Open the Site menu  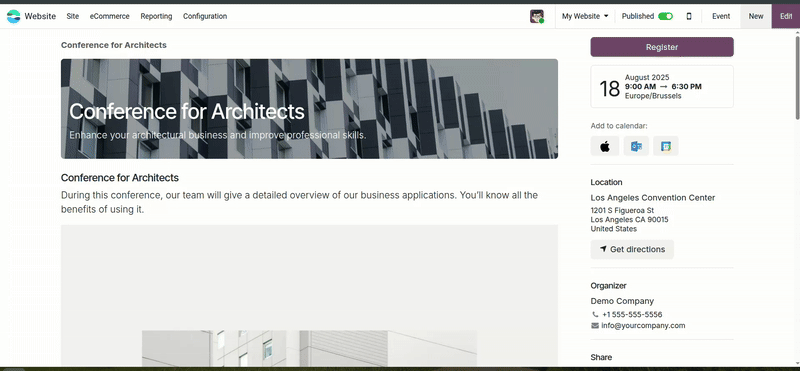[x=72, y=16]
